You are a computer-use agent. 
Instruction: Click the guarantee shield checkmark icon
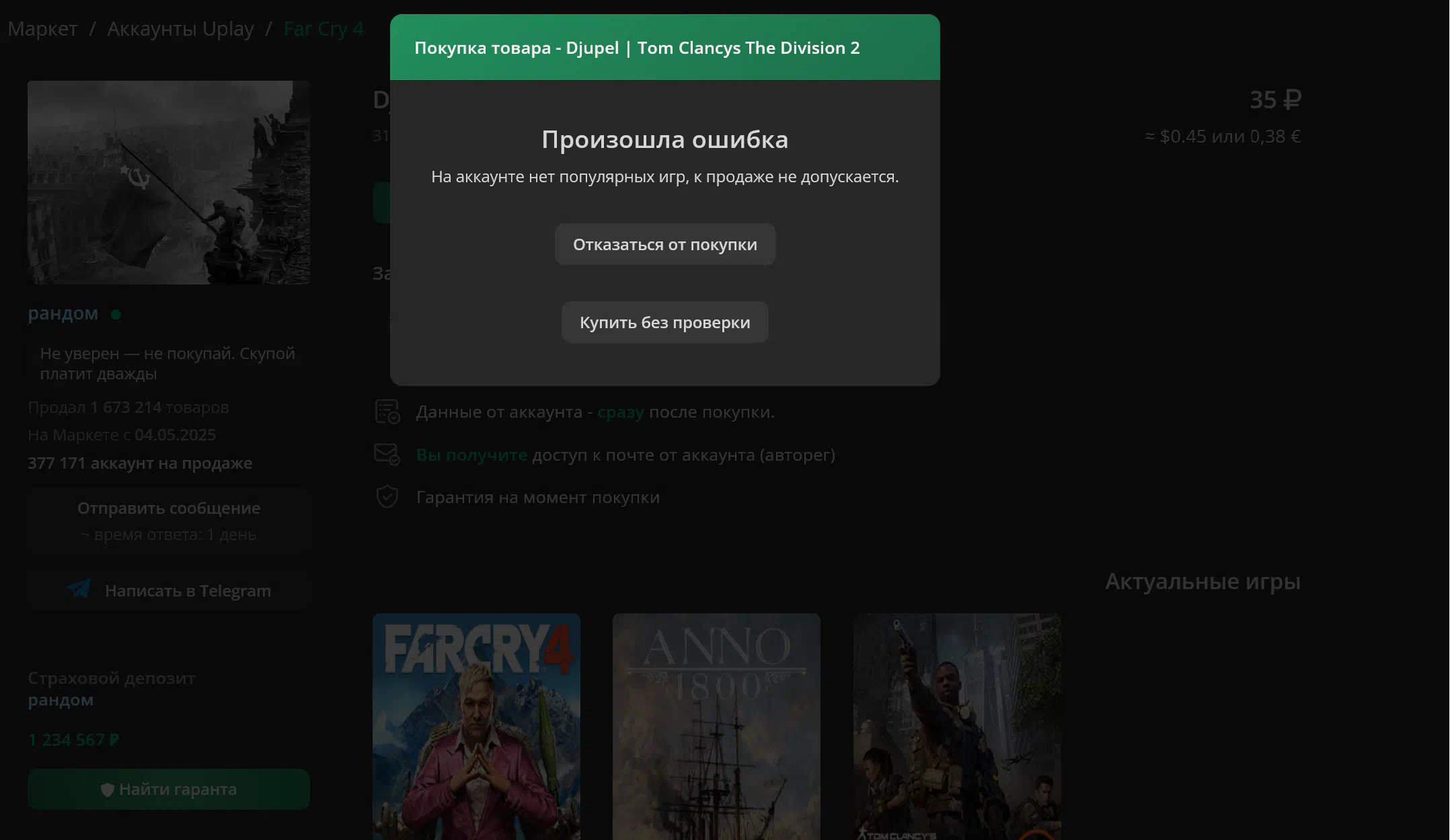387,497
